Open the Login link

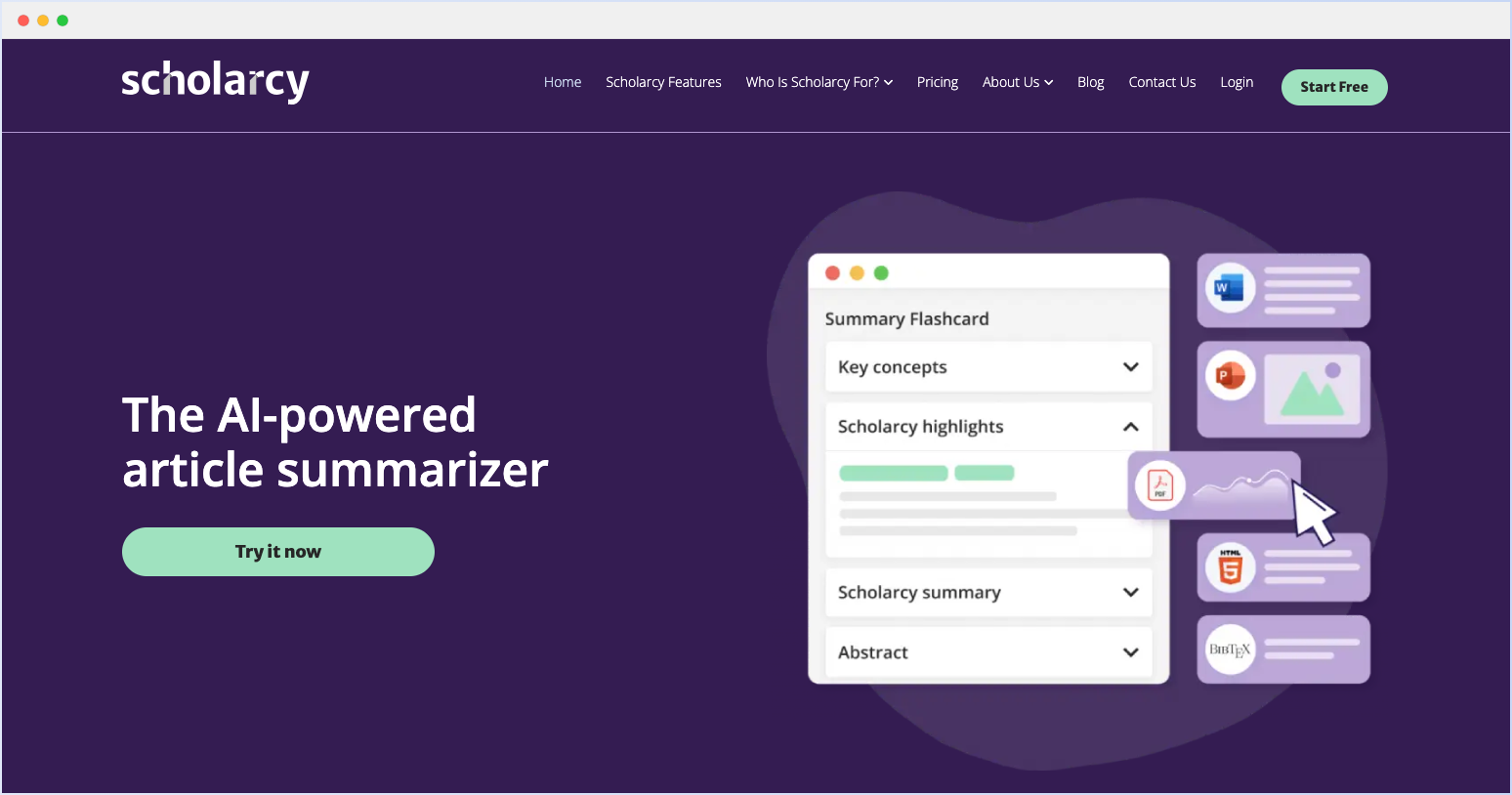pos(1236,82)
